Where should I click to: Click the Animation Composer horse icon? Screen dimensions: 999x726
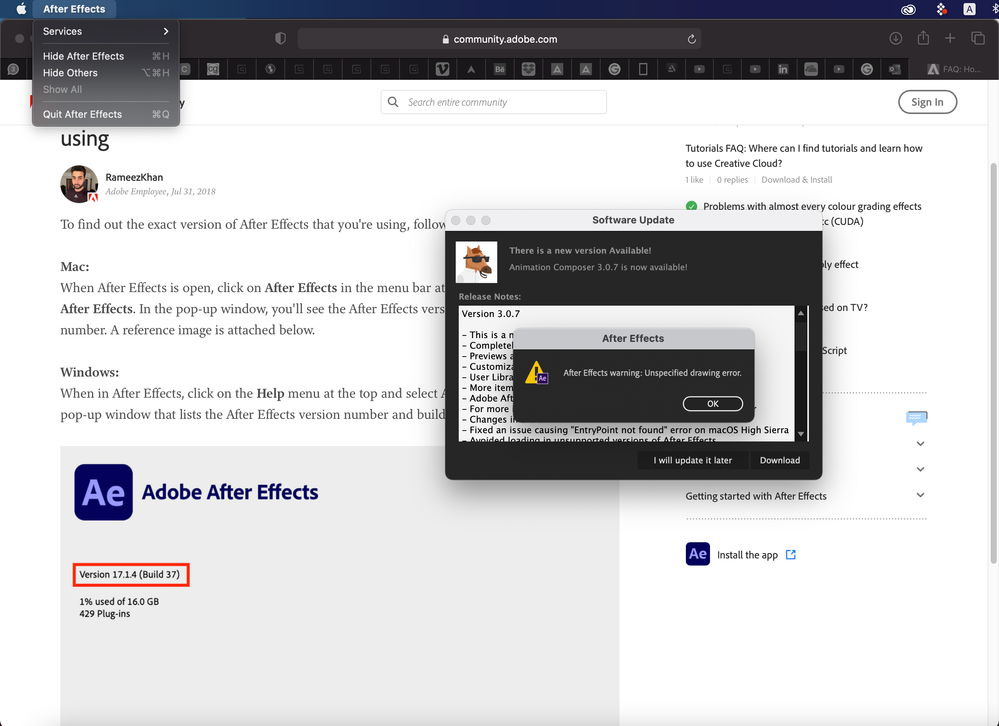pyautogui.click(x=476, y=262)
